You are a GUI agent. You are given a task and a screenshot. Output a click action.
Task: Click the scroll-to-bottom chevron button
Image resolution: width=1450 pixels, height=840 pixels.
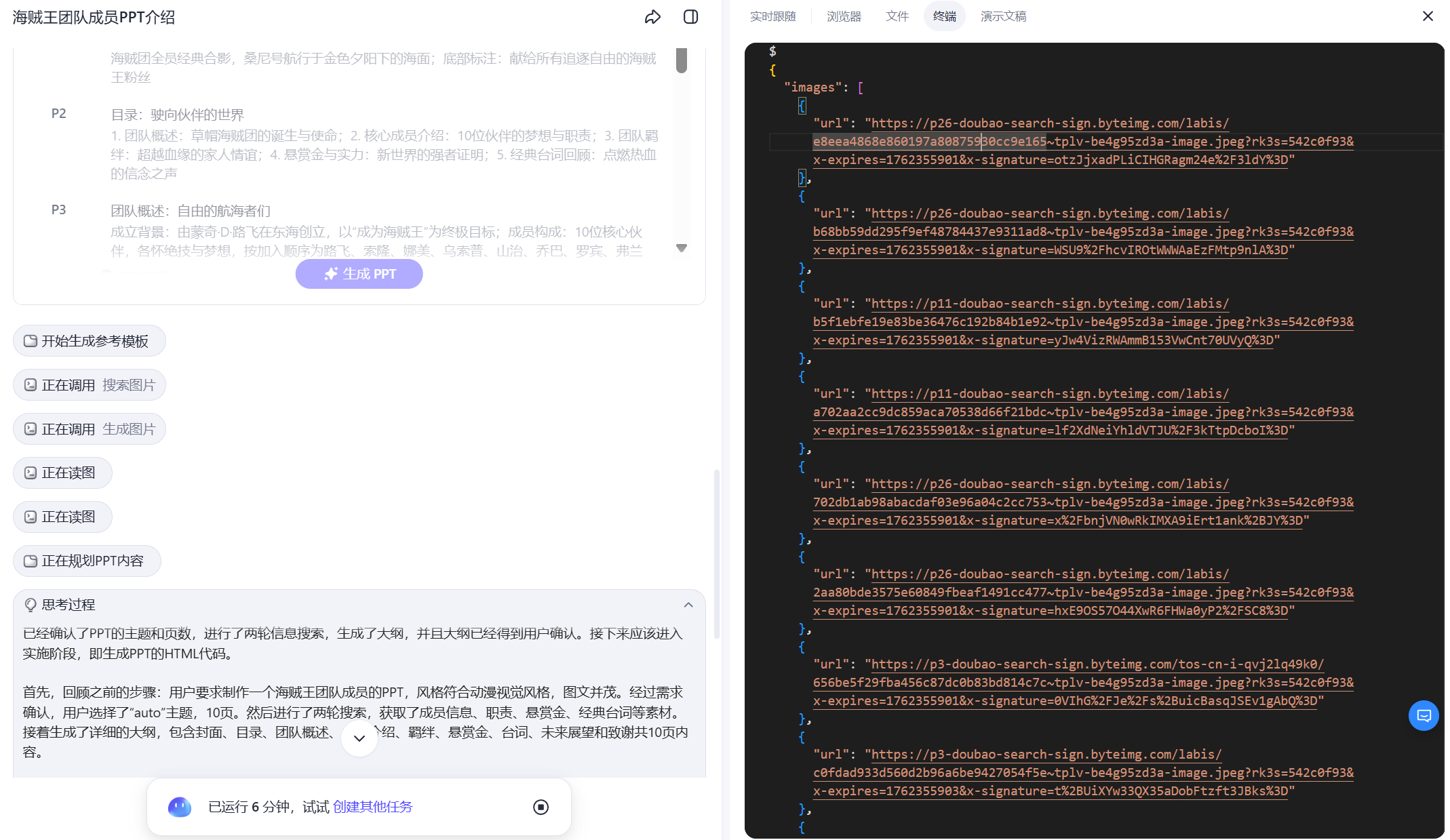[x=359, y=738]
